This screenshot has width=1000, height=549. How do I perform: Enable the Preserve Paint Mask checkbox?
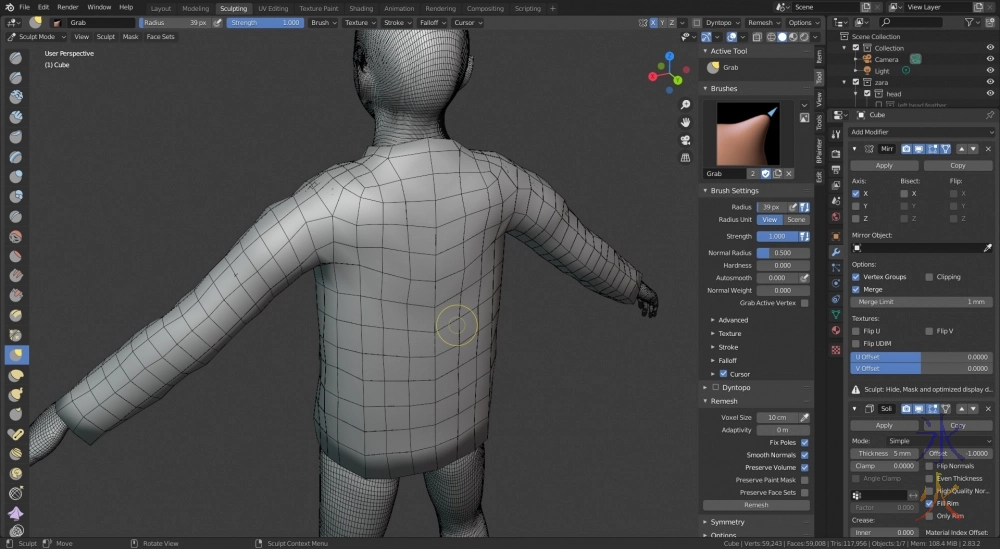coord(805,480)
